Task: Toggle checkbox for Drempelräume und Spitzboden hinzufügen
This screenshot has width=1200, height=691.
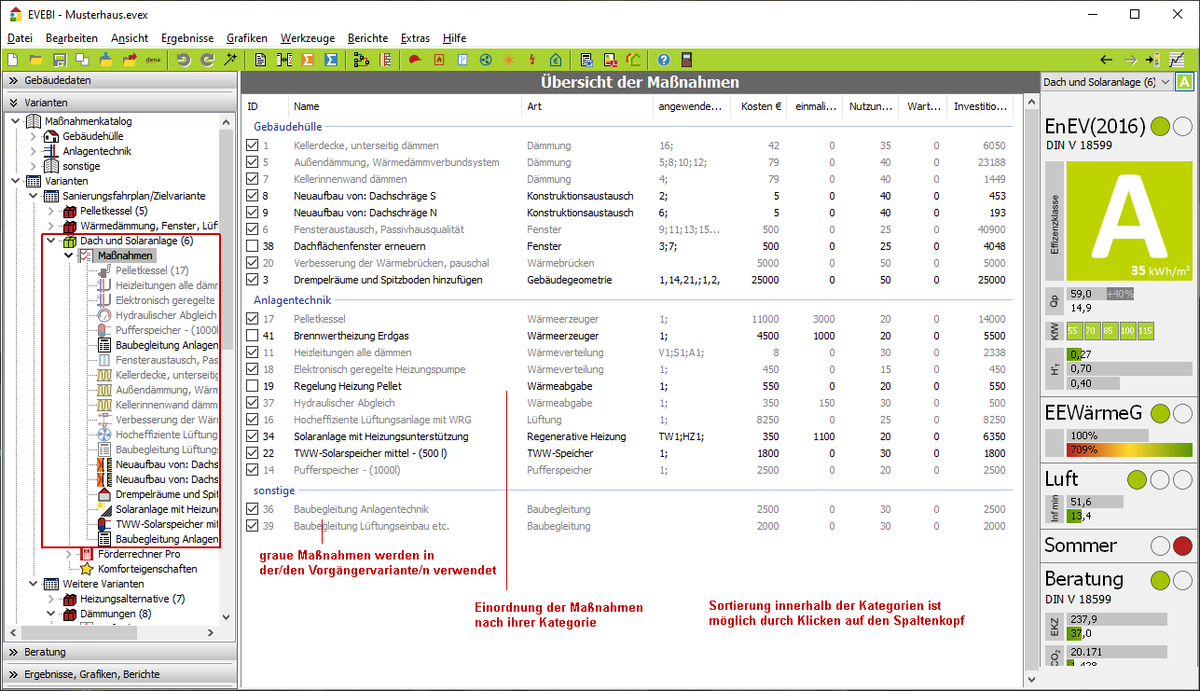Action: [252, 280]
